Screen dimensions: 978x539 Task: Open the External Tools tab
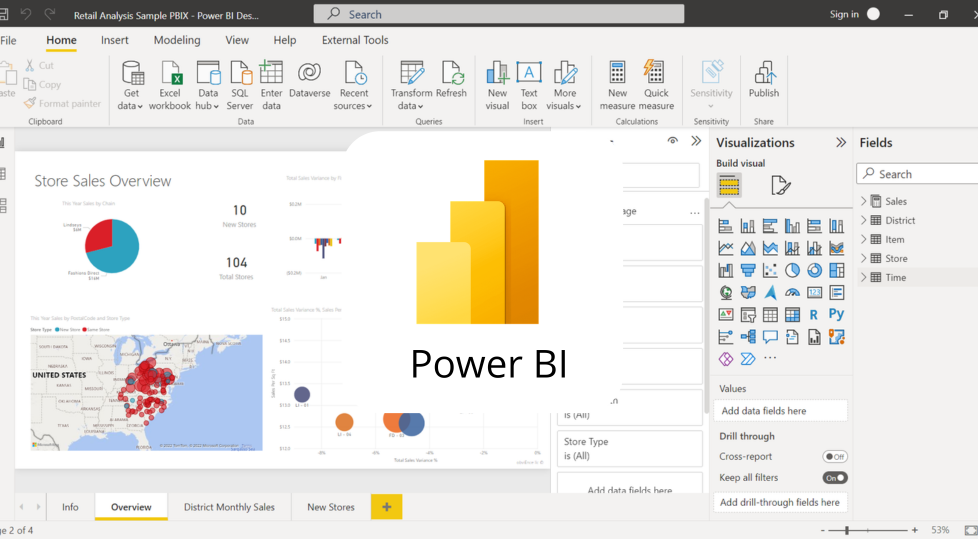pyautogui.click(x=355, y=40)
